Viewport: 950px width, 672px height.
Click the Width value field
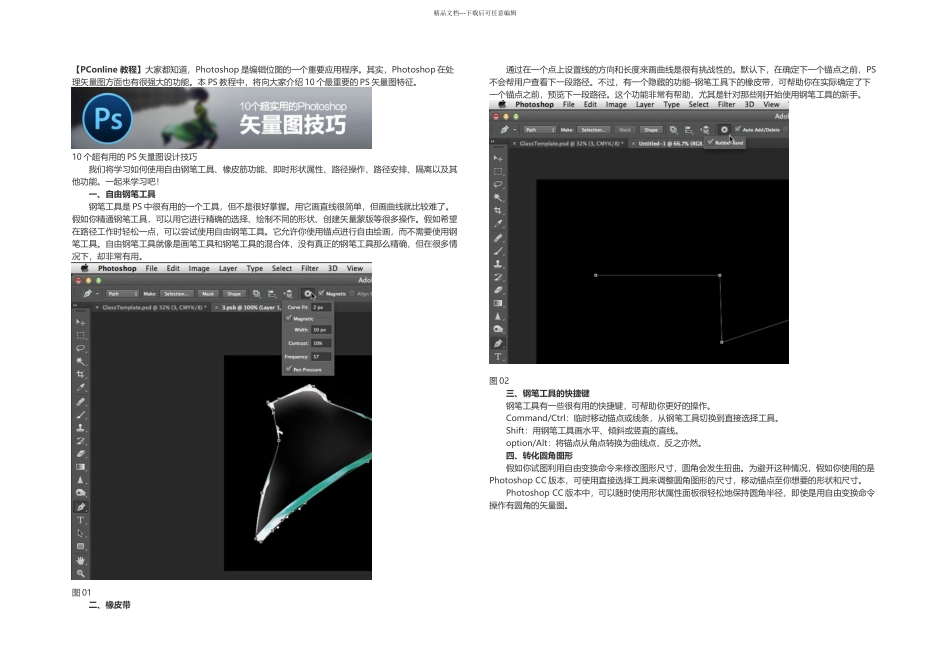click(x=321, y=330)
